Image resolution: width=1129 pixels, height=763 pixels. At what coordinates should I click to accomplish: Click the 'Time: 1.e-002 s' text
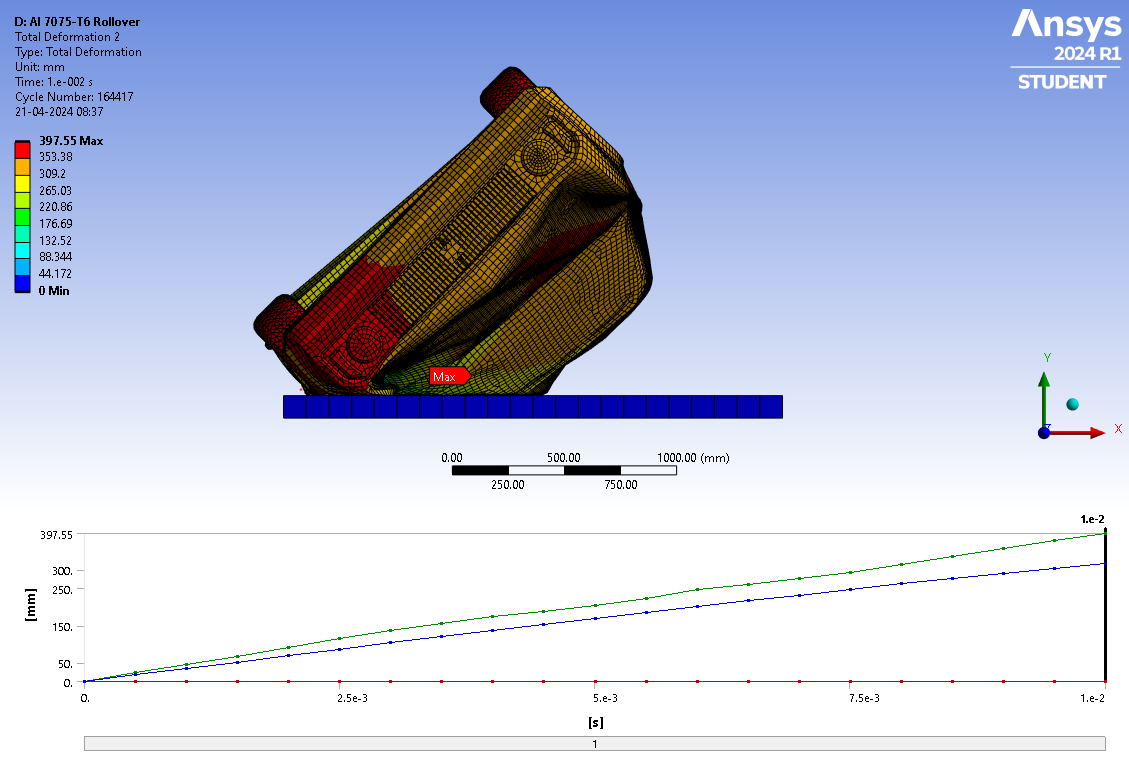54,82
